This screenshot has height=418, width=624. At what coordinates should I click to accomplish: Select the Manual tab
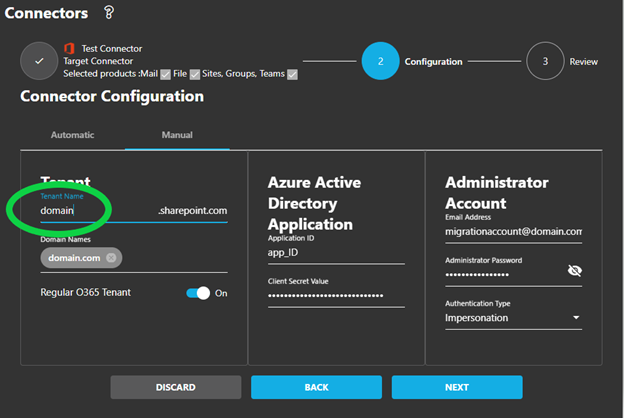177,134
